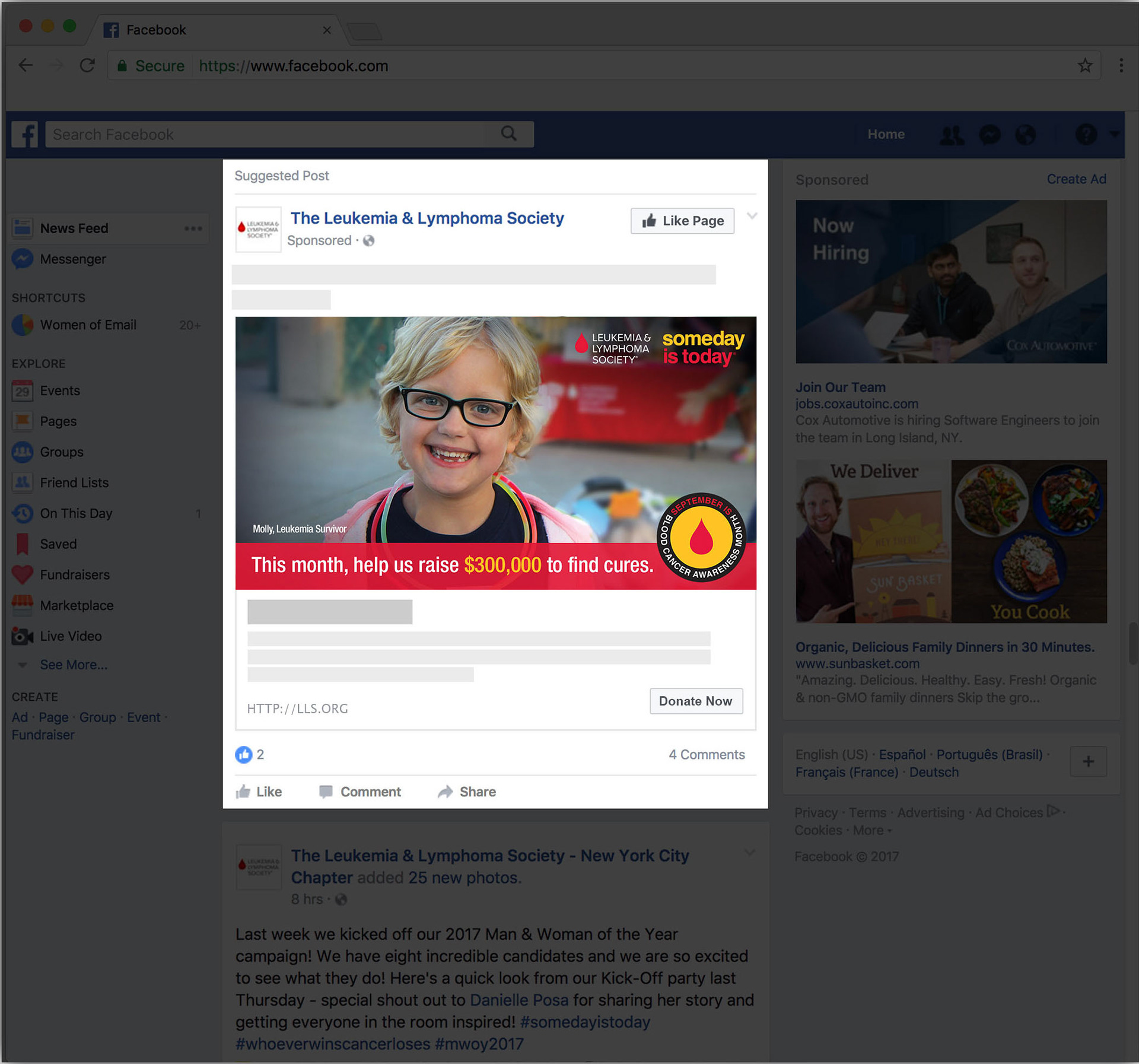Open the Friend Requests icon
Image resolution: width=1139 pixels, height=1064 pixels.
click(952, 135)
